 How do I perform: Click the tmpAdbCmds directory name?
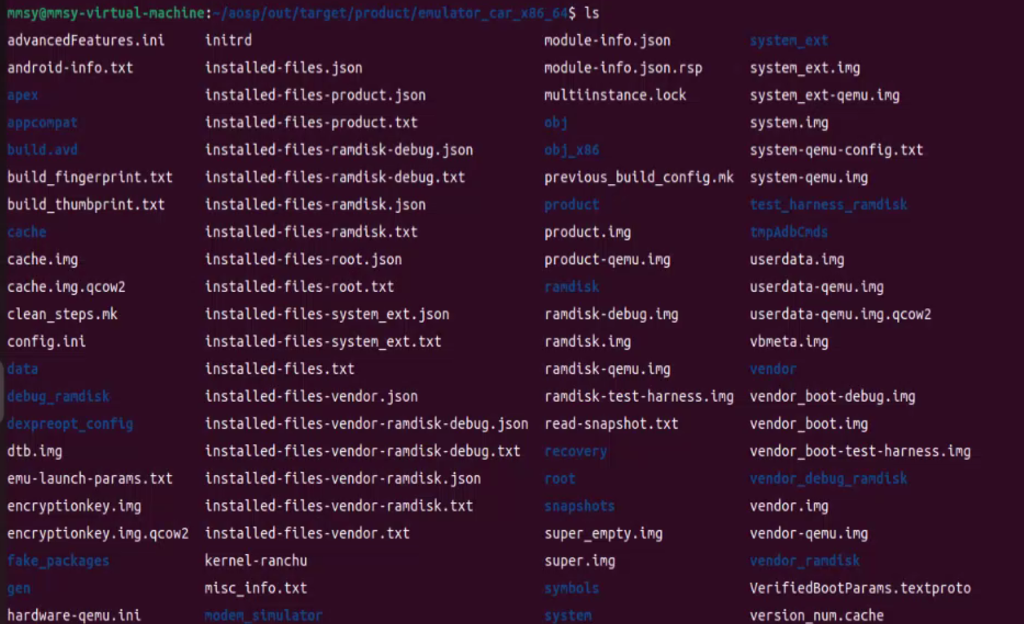(788, 232)
